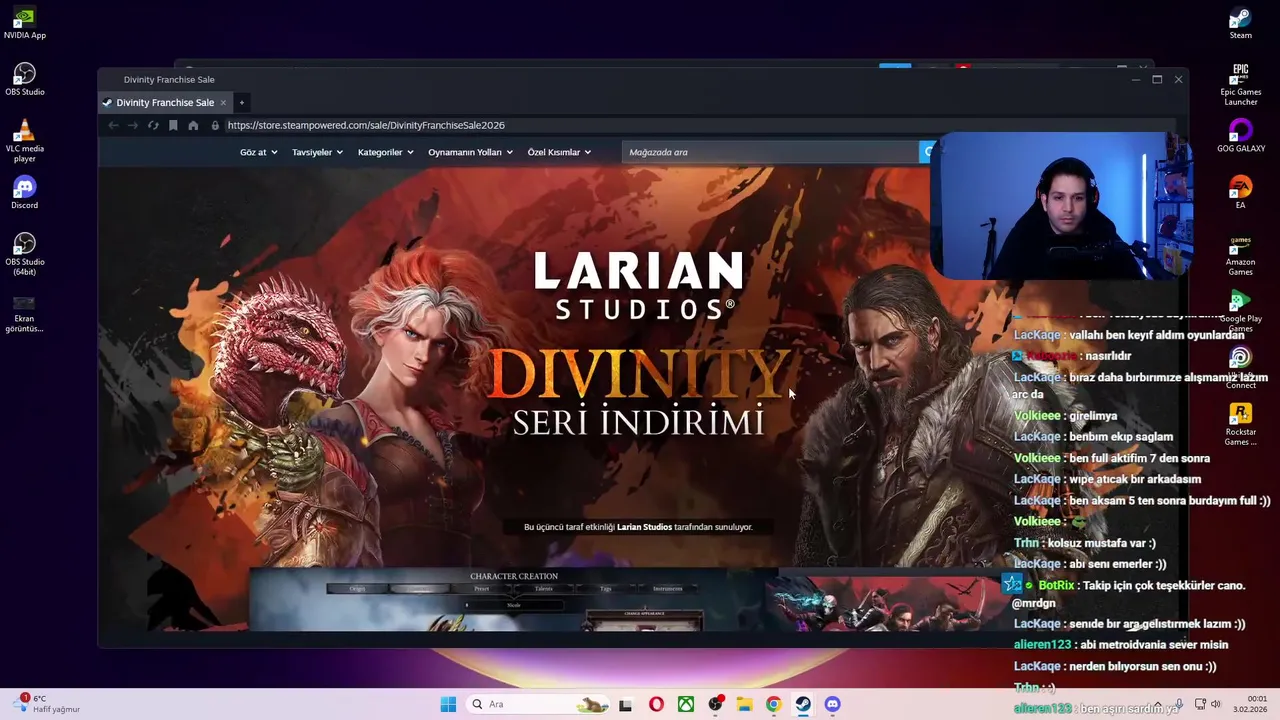Click the forward navigation arrow
The height and width of the screenshot is (720, 1280).
(132, 125)
